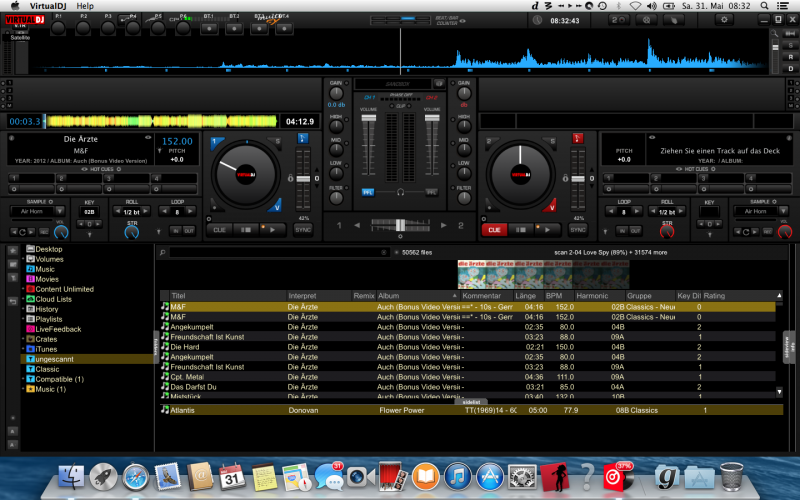
Task: Sort the track list by the Interpret column
Action: [319, 296]
